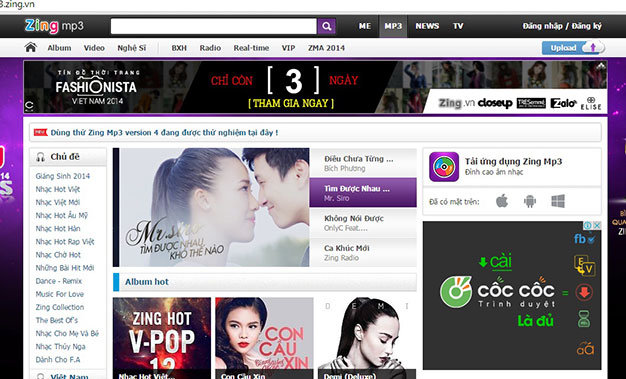Open the BXH menu item

179,48
